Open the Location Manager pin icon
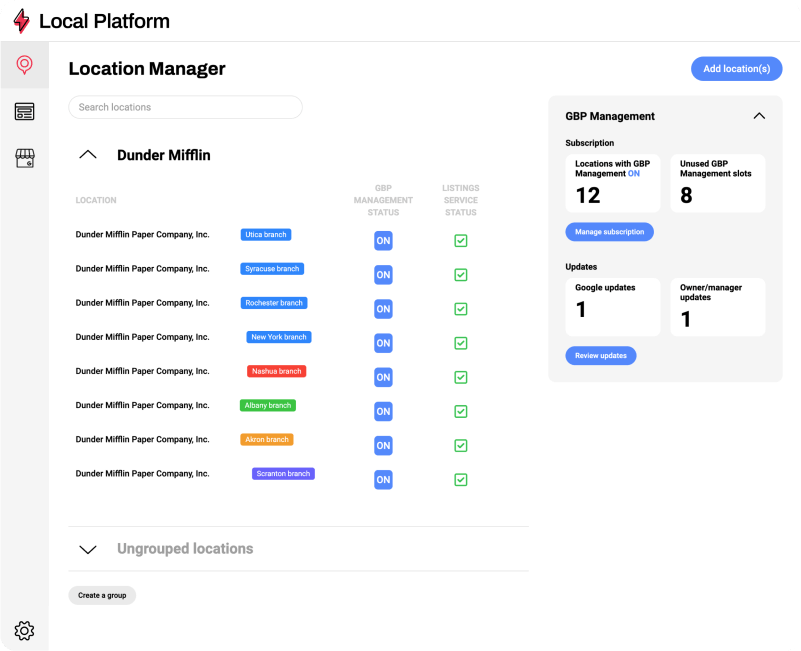Image resolution: width=801 pixels, height=651 pixels. [x=25, y=65]
